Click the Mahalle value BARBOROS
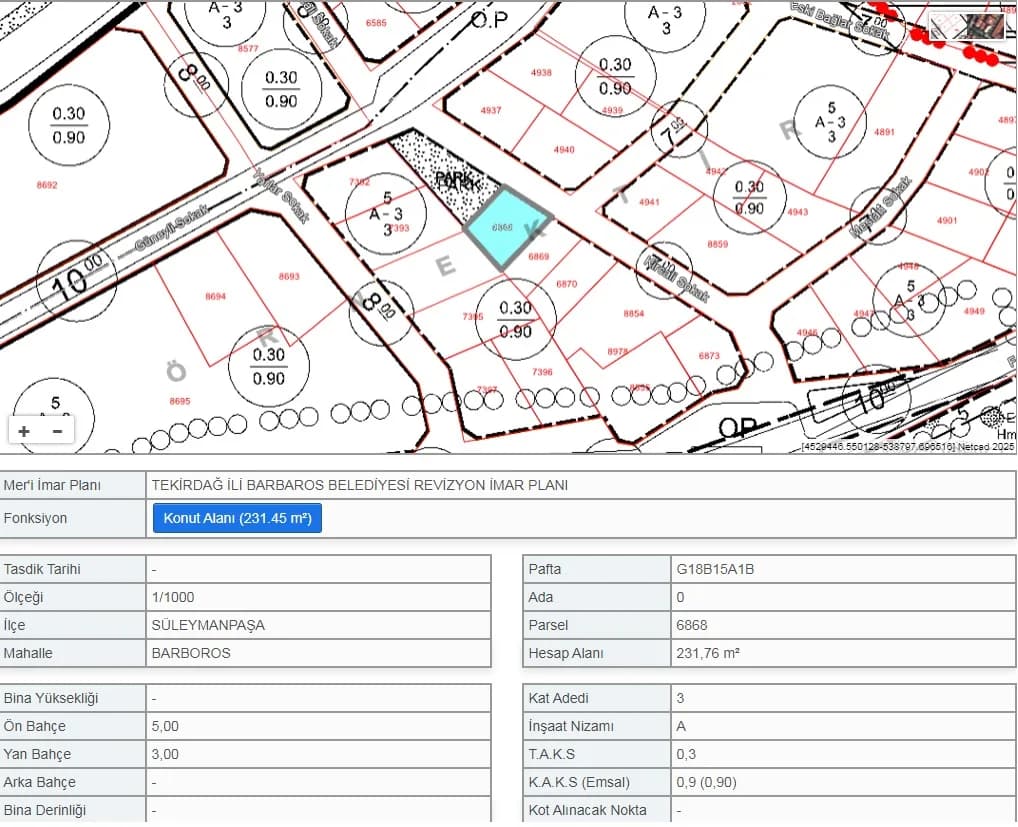Screen dimensions: 1018x827 point(191,653)
